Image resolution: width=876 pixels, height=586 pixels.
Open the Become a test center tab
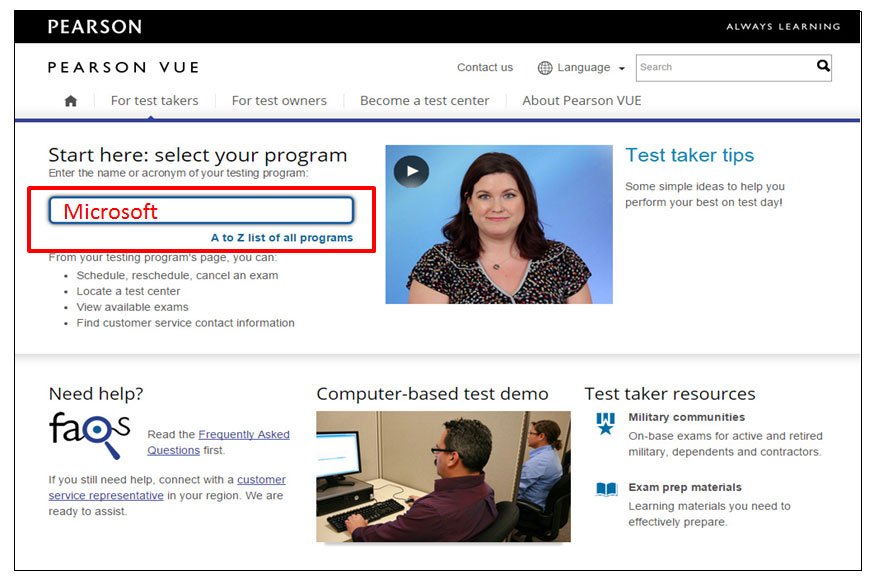click(x=425, y=101)
